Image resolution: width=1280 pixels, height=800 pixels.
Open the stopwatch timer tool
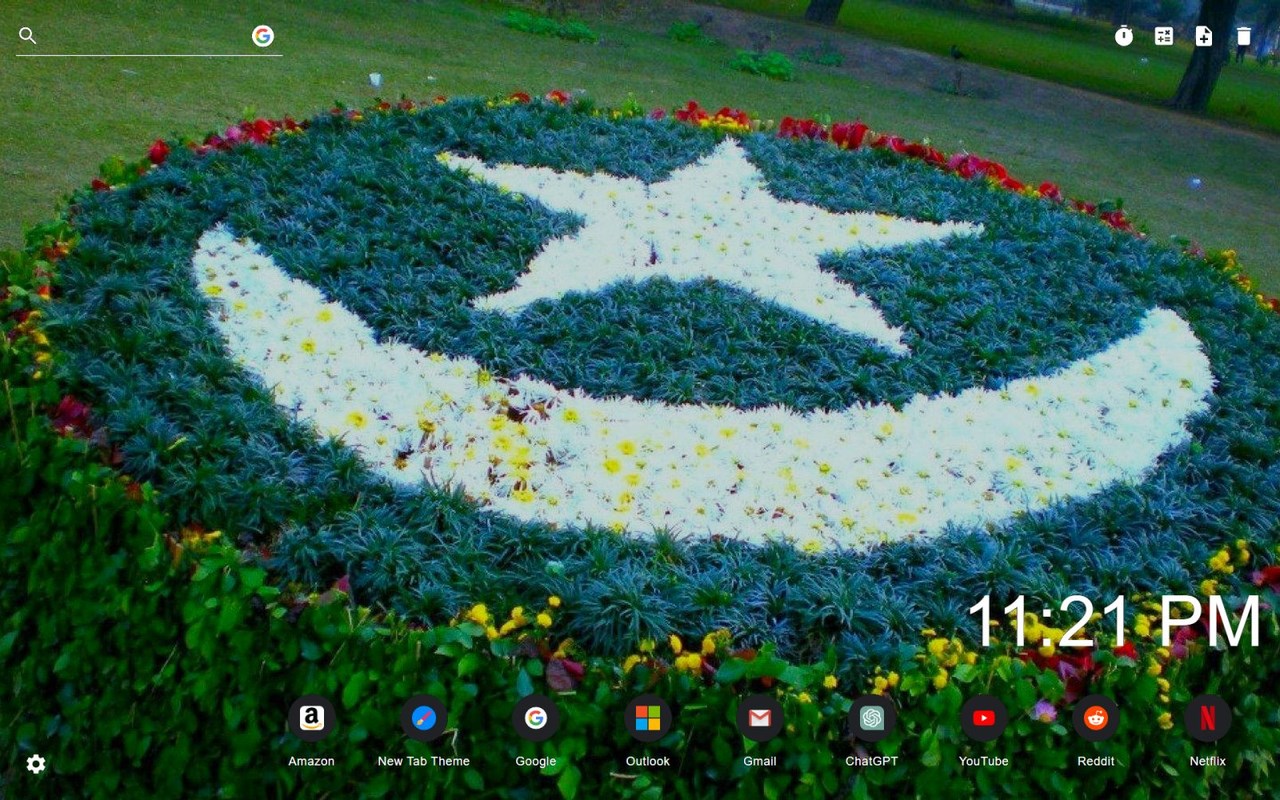click(1124, 36)
